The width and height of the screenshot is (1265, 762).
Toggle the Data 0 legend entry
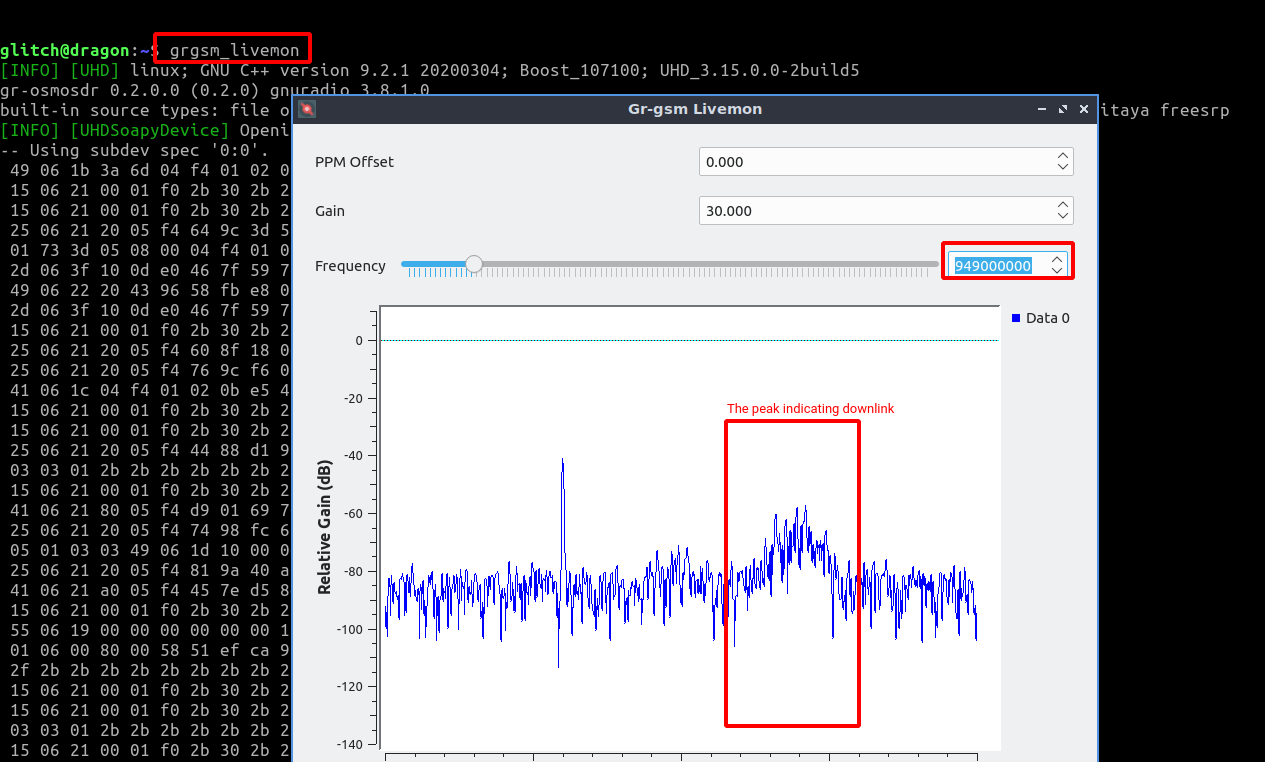click(x=1041, y=318)
